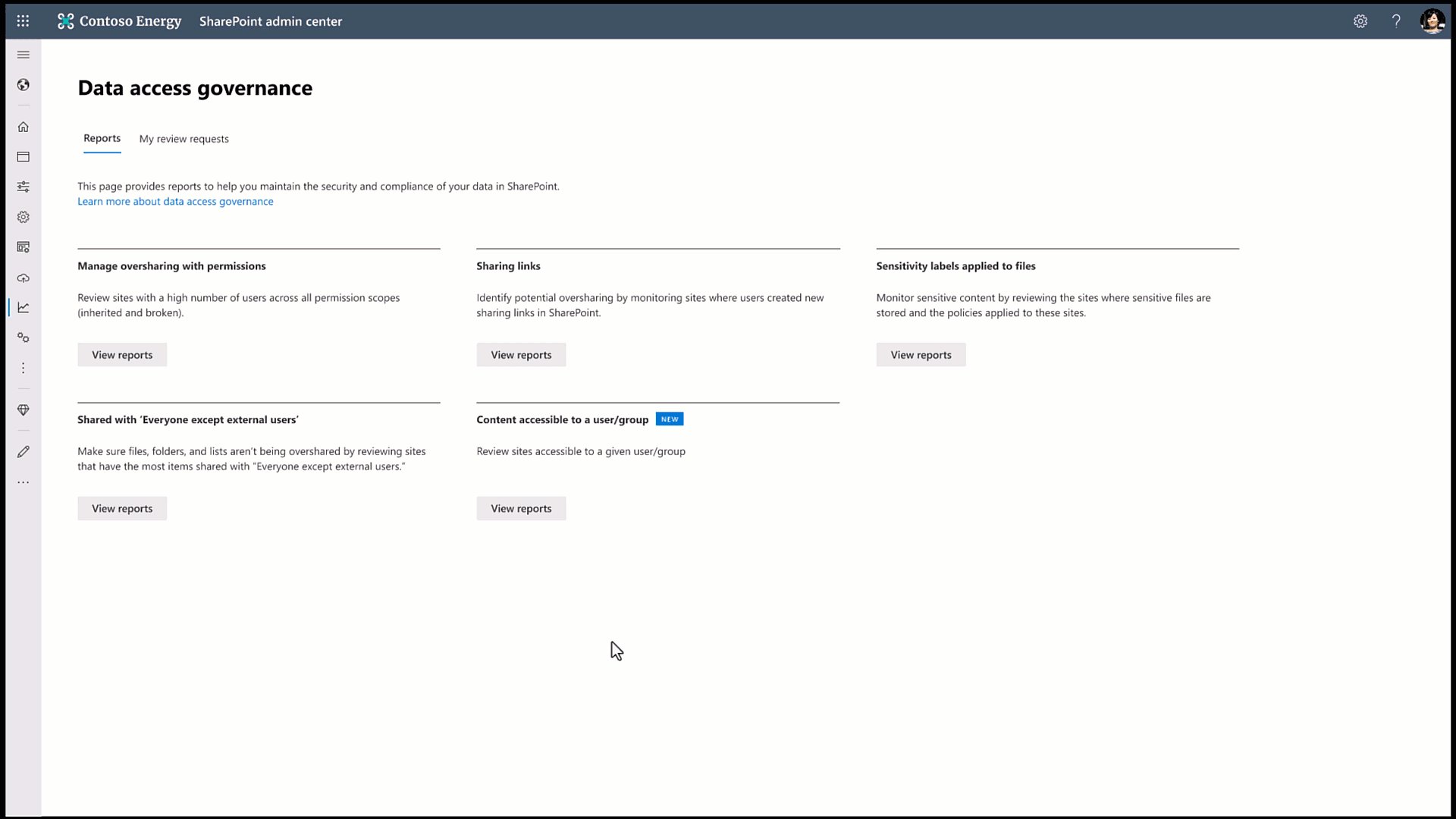Open the profile avatar picture

point(1432,20)
